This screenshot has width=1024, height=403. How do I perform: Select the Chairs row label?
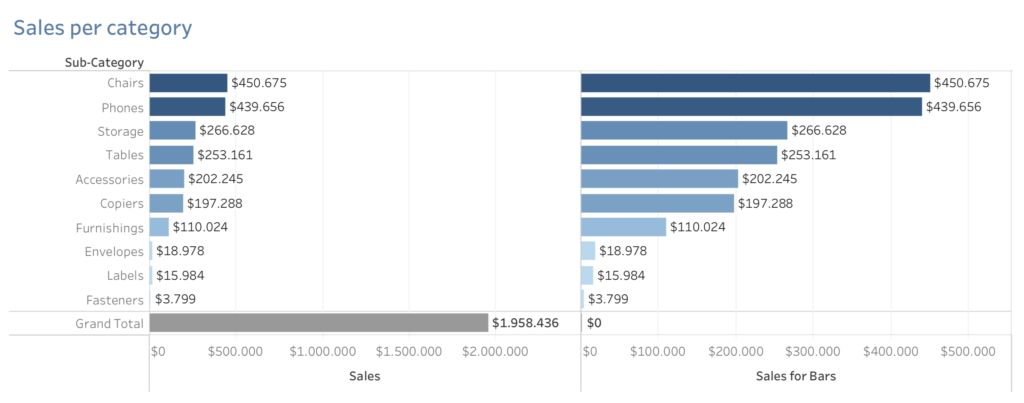coord(125,83)
